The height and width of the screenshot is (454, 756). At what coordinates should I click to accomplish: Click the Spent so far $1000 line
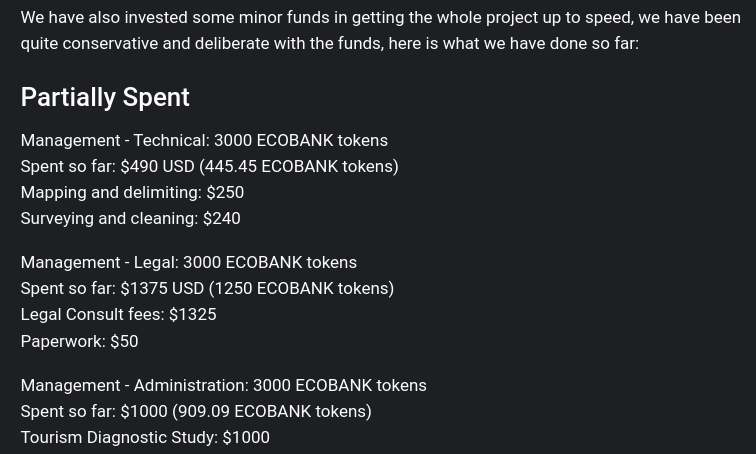click(x=196, y=412)
